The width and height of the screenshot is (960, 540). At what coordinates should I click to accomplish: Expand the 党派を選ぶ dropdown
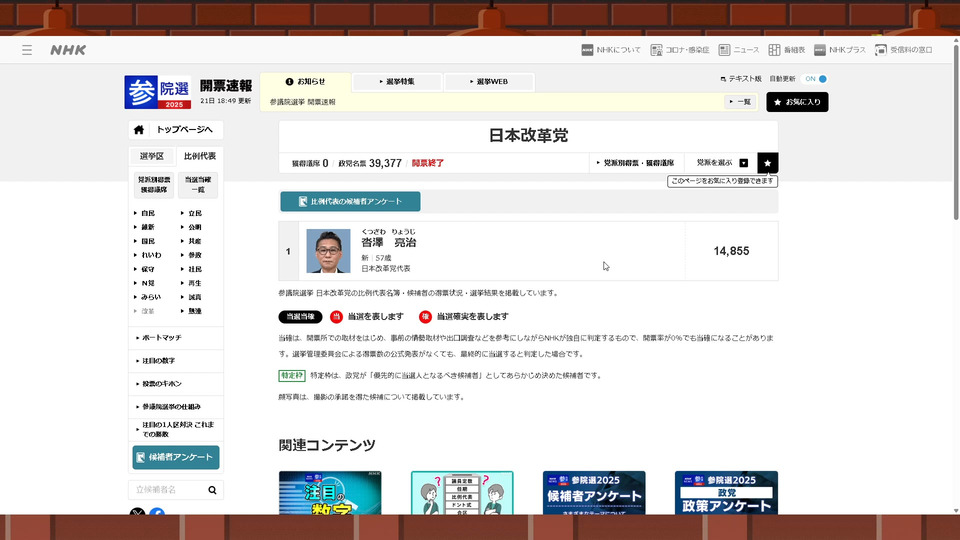722,162
